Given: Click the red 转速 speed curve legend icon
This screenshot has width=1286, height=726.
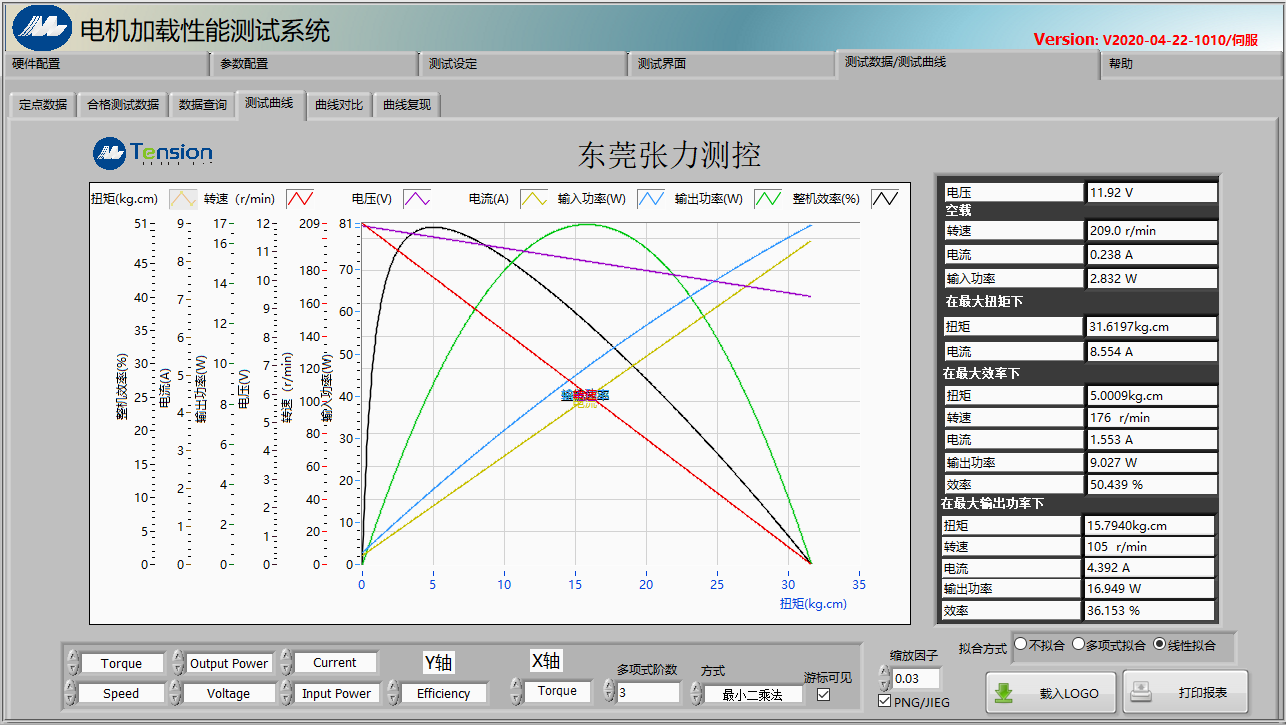Looking at the screenshot, I should 301,198.
